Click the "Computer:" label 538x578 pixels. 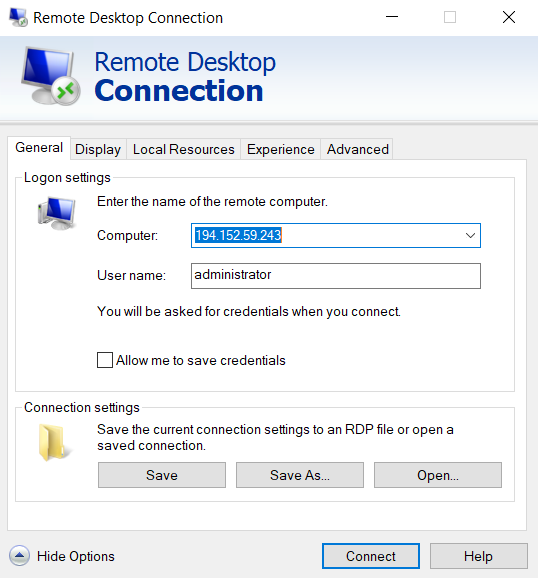[127, 235]
